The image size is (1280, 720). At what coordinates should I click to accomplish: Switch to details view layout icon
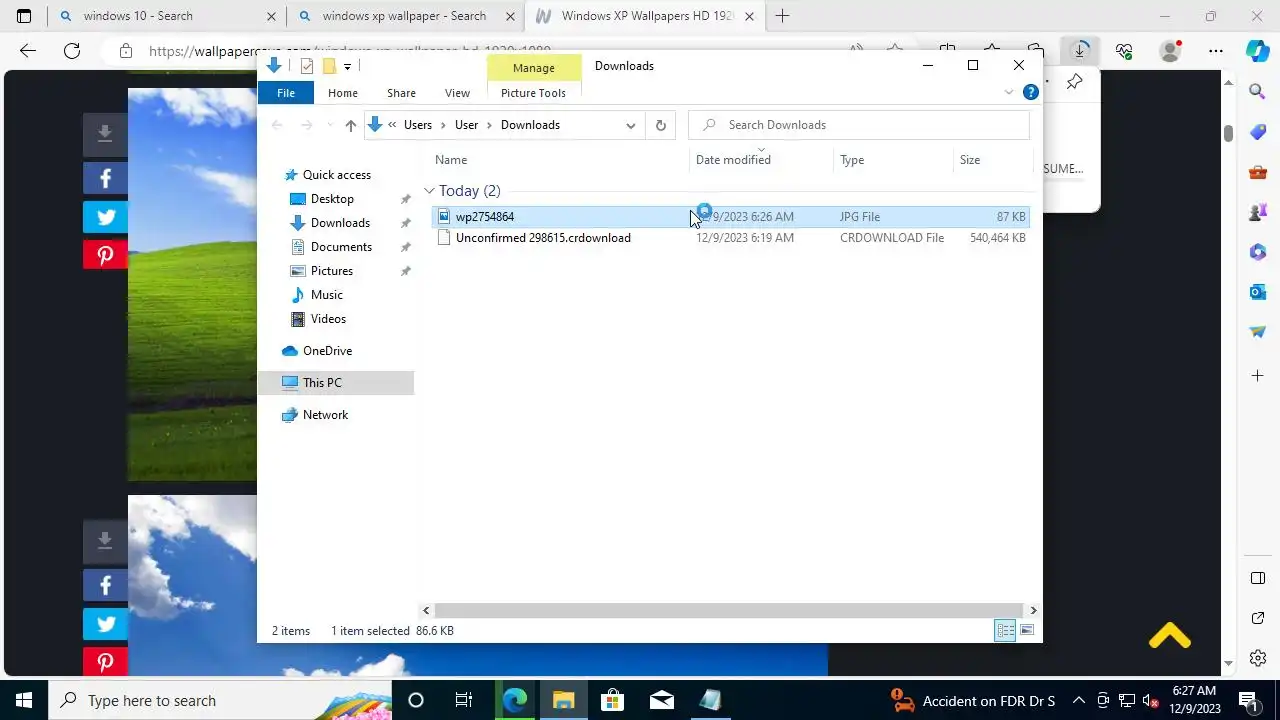1005,630
